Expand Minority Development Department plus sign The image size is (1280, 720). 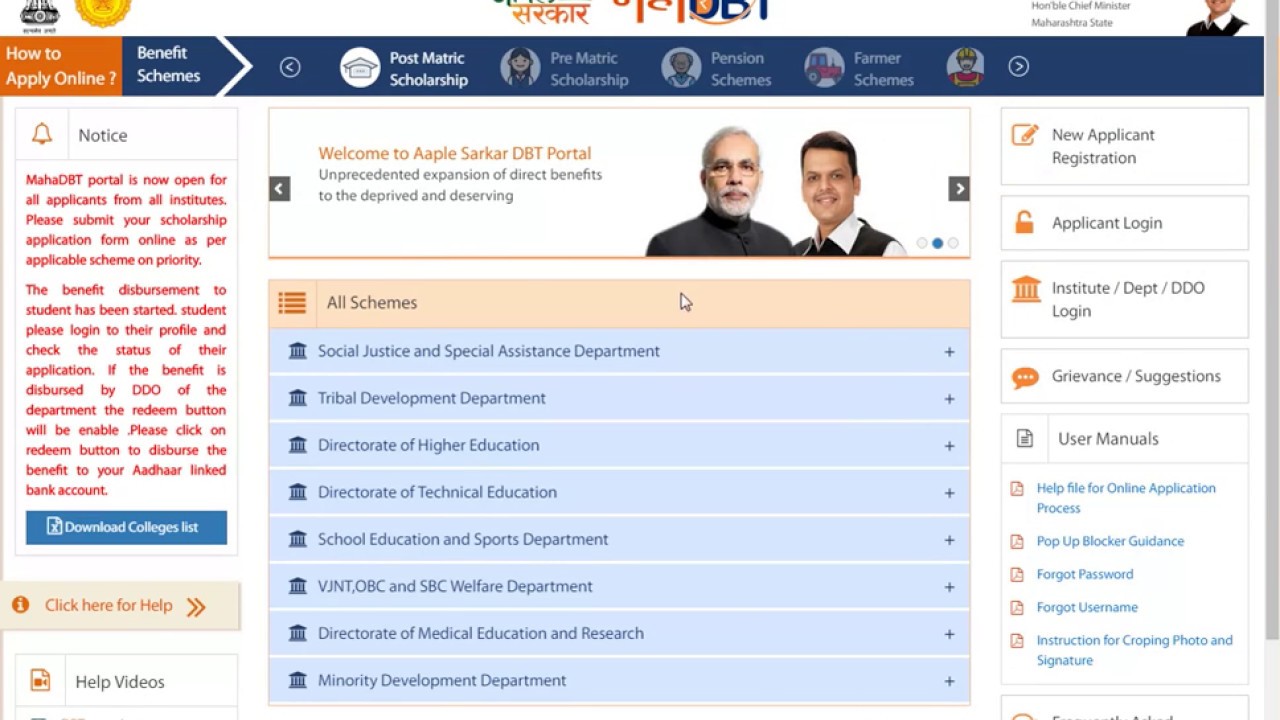pyautogui.click(x=949, y=681)
